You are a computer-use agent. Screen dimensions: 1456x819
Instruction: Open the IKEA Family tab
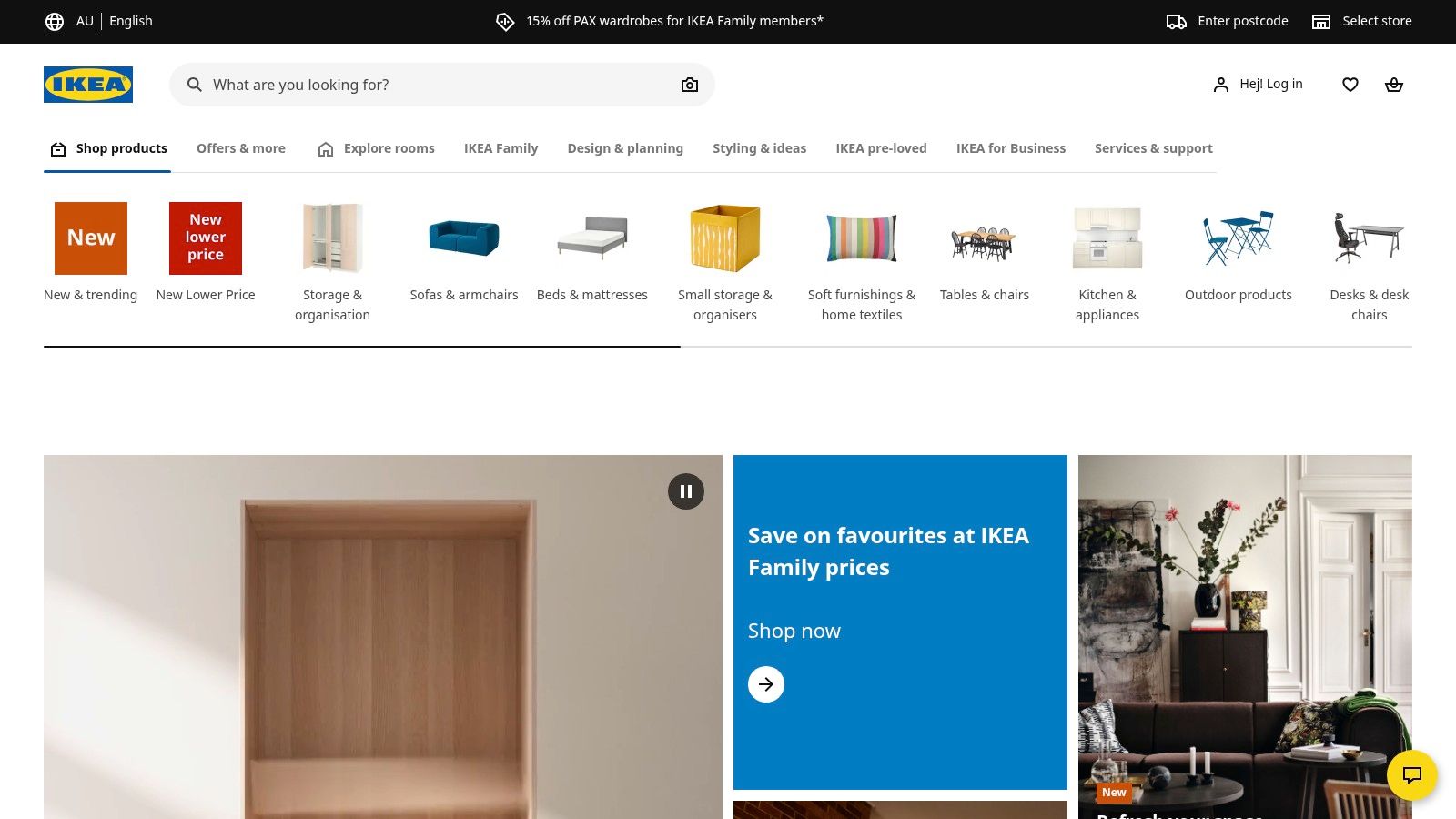501,148
